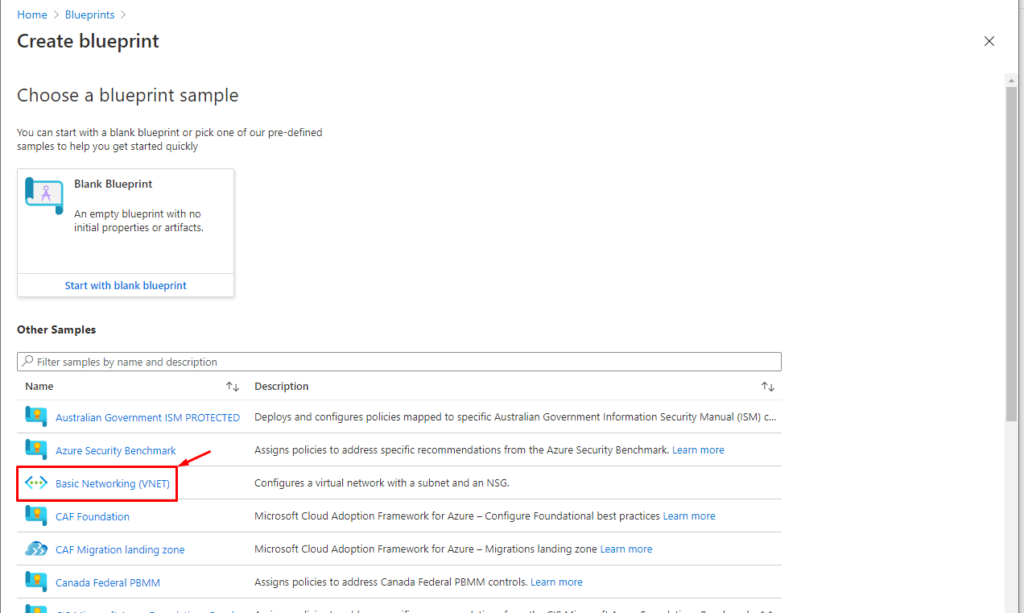The height and width of the screenshot is (613, 1024).
Task: Open Learn more for CAF Migration landing zone
Action: click(x=626, y=549)
